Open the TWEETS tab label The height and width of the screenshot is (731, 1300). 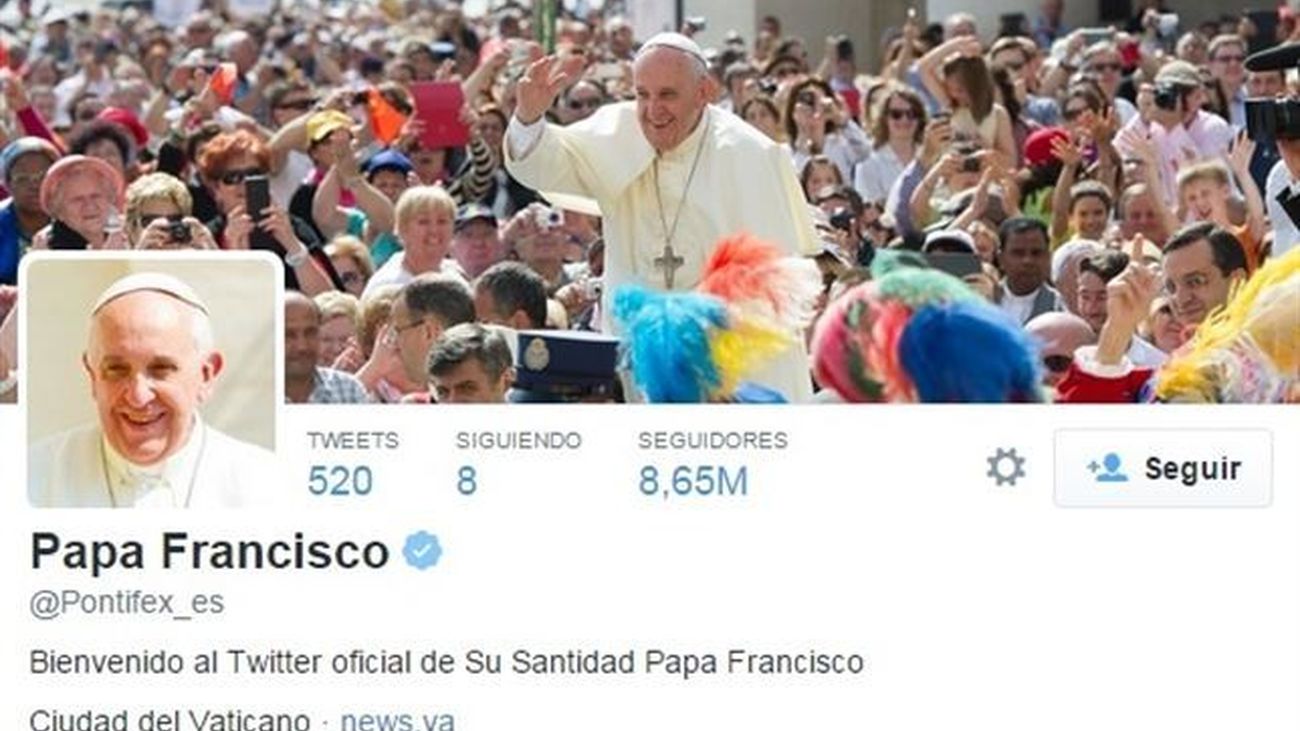point(352,440)
